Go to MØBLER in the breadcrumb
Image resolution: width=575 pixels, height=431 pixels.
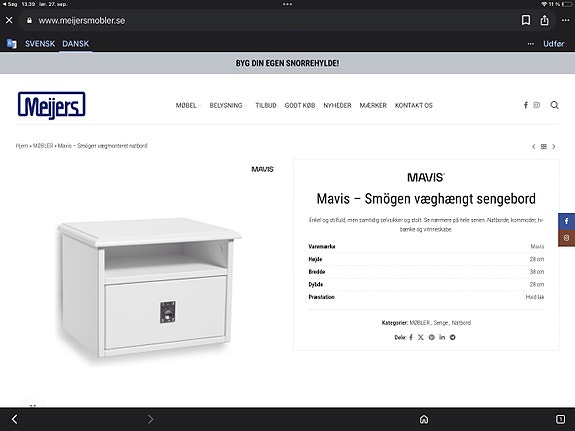click(x=43, y=146)
